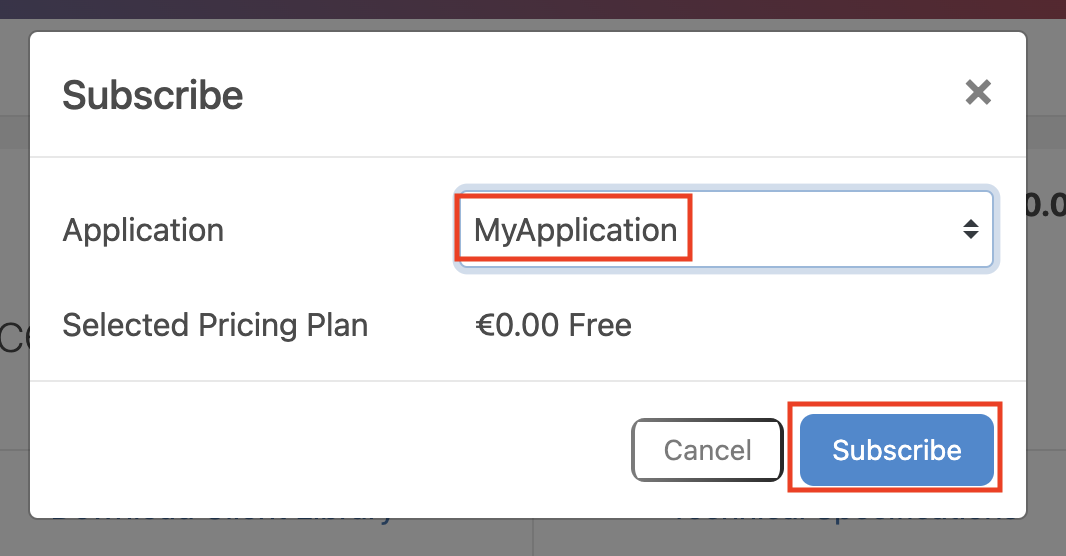Select the MyApplication text in the combo box
The width and height of the screenshot is (1066, 556).
click(575, 230)
